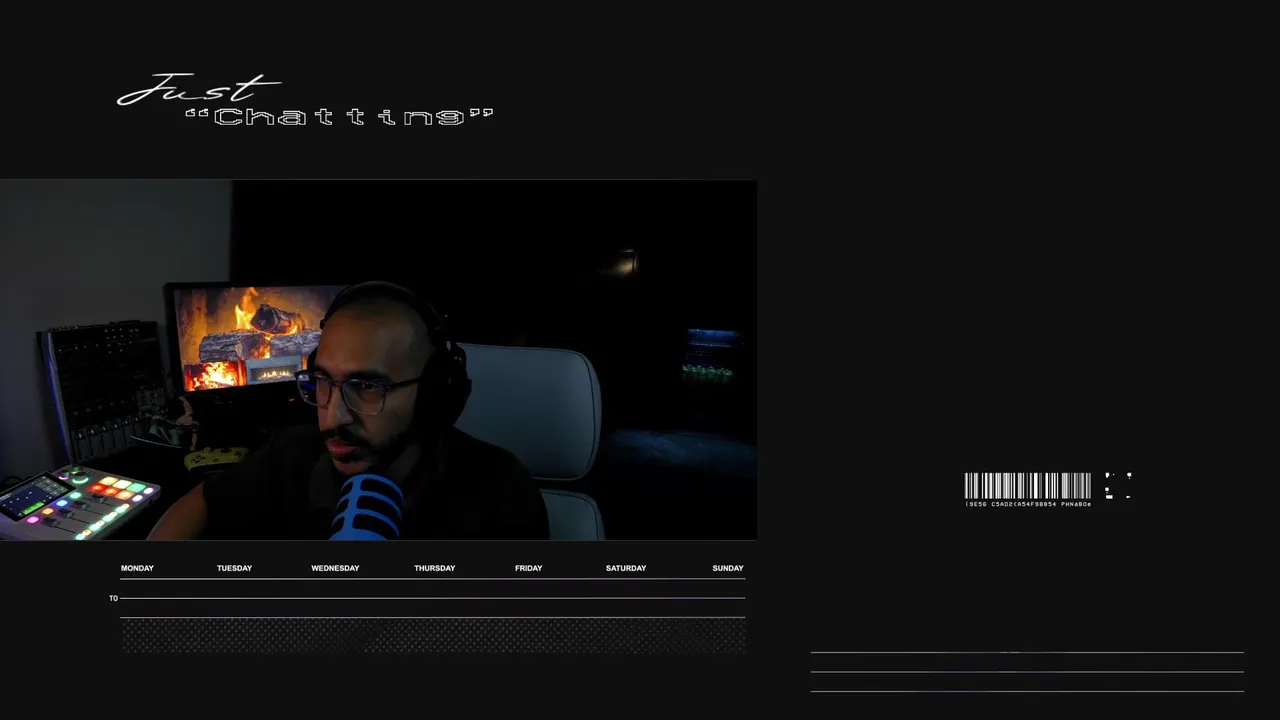Click the "TO" label beside the schedule line
The image size is (1280, 720).
coord(113,598)
